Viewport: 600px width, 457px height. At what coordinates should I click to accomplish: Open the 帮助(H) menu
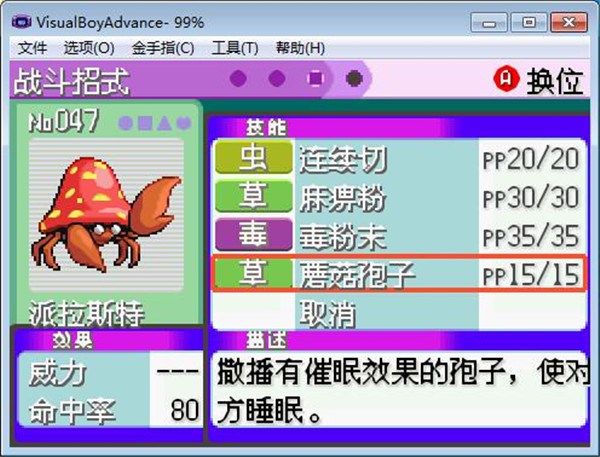300,48
